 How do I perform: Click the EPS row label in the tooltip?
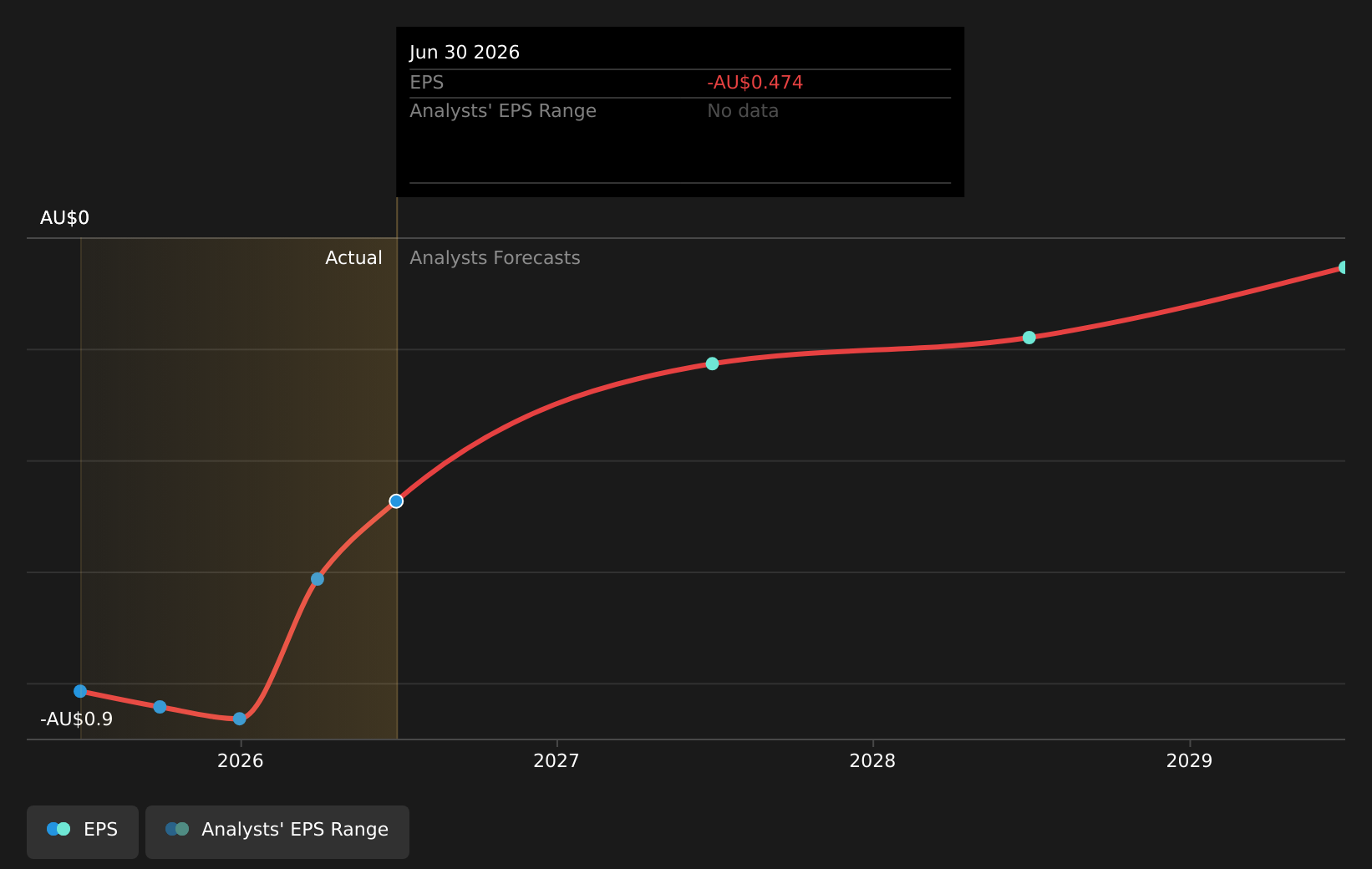(426, 83)
